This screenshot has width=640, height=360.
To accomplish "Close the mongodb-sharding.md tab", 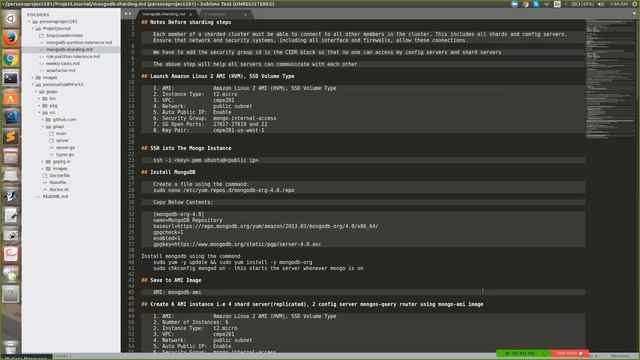I will click(x=191, y=14).
